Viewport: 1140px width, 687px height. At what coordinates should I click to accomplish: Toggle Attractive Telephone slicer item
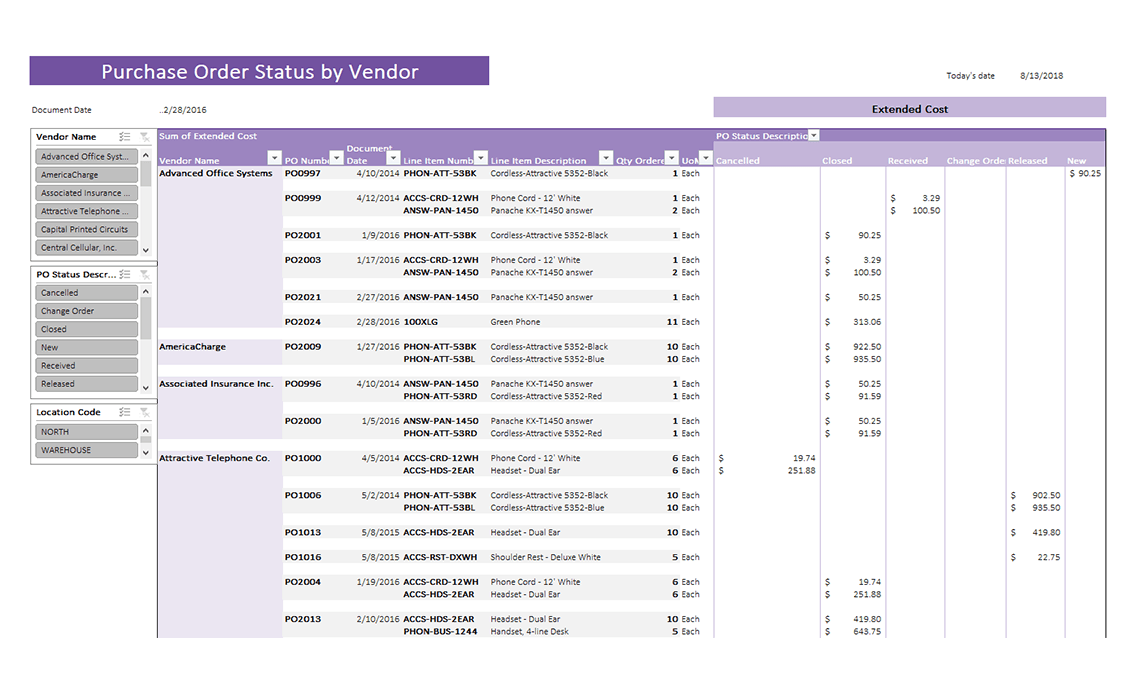(87, 211)
